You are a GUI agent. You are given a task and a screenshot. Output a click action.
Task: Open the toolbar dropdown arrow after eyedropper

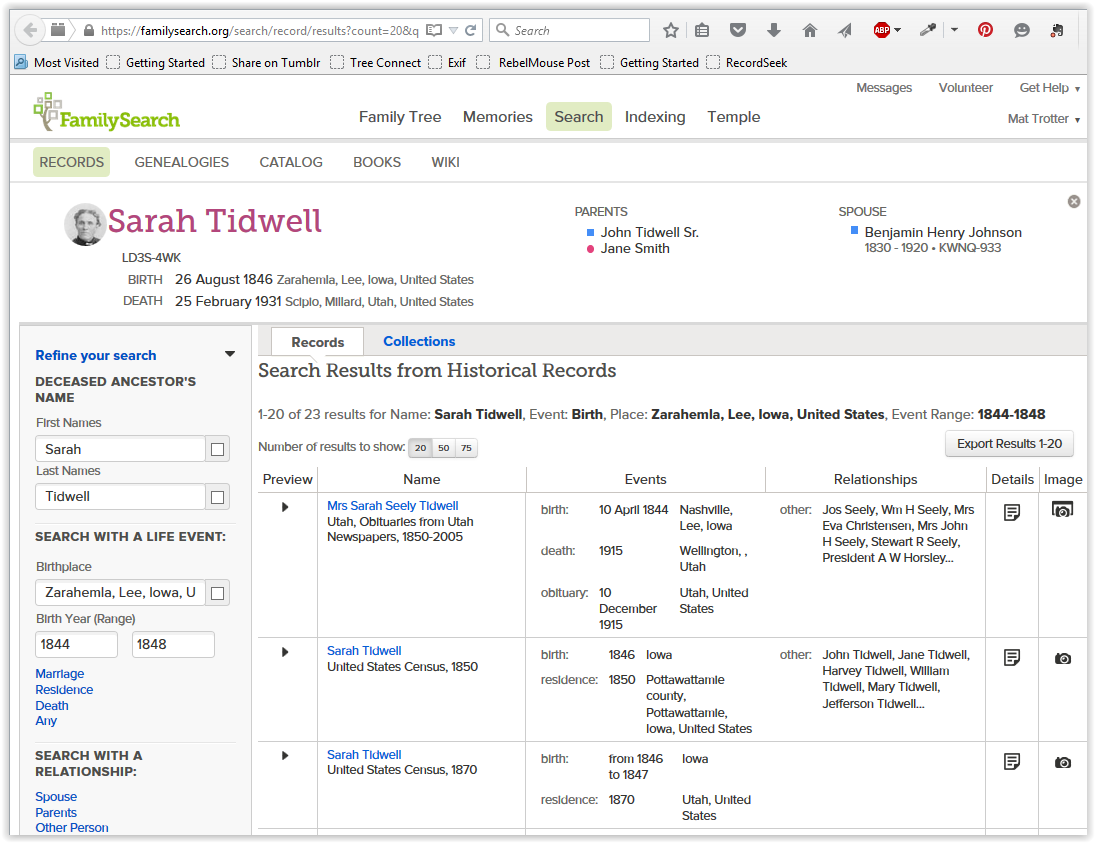point(954,30)
